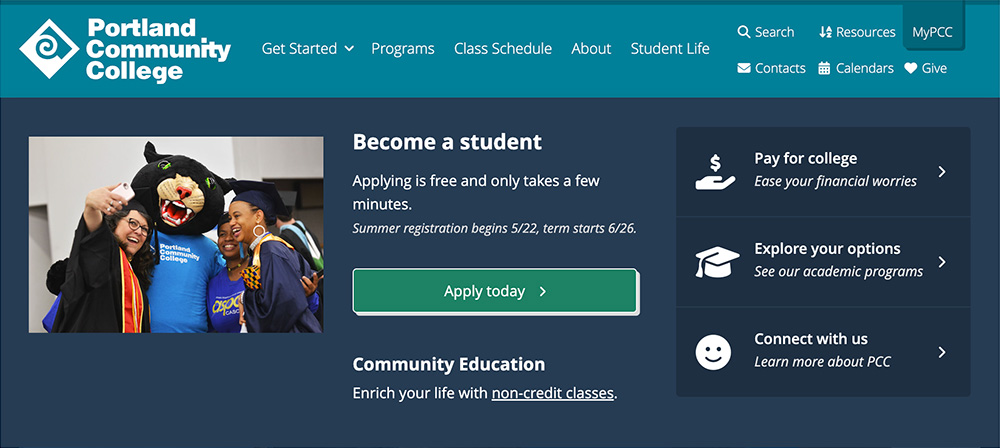Click the hand-holding-dollar Pay for college icon

pos(716,171)
